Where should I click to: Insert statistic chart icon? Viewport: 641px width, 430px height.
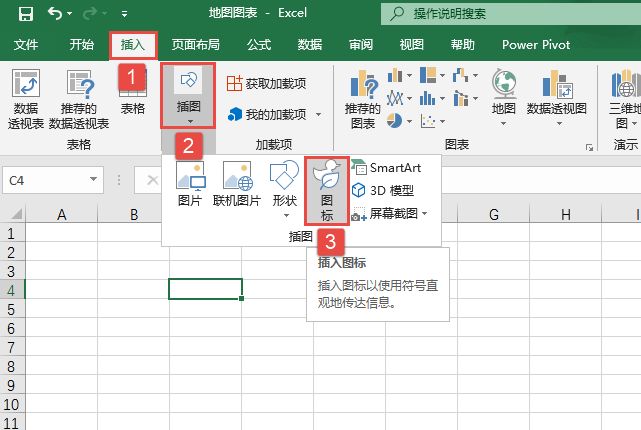pos(428,98)
